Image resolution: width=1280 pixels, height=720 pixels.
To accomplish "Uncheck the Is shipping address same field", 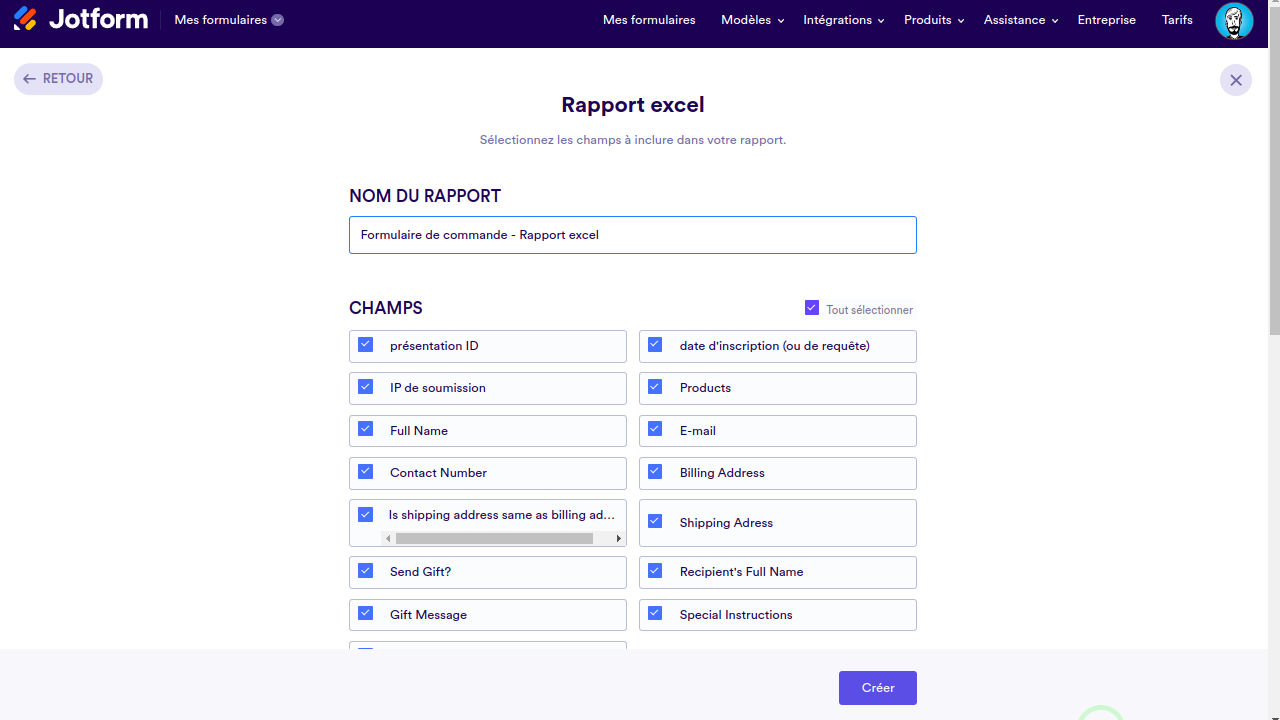I will click(x=366, y=515).
